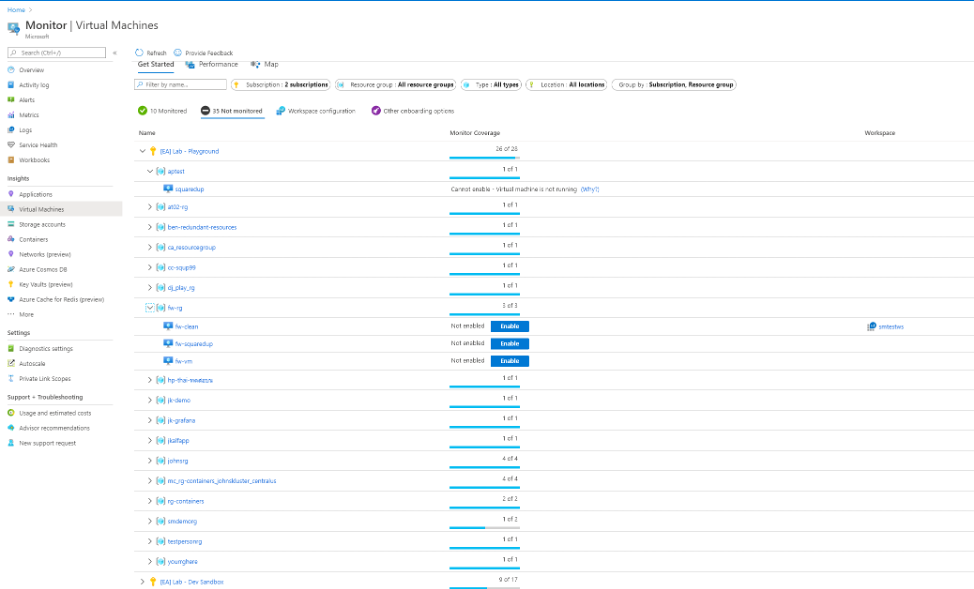Enable monitoring for fw-squaredup

pos(509,344)
